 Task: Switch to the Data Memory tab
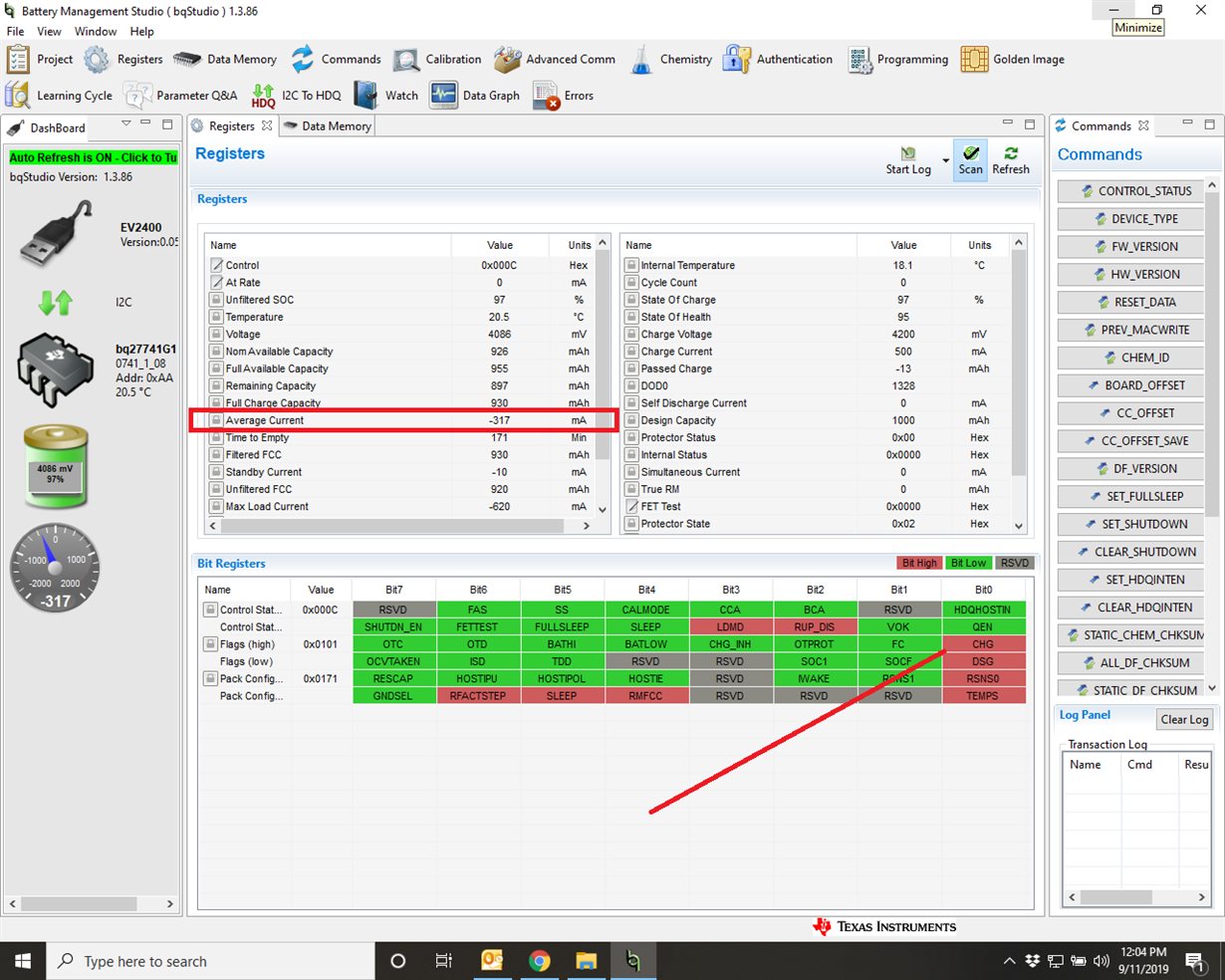[328, 126]
